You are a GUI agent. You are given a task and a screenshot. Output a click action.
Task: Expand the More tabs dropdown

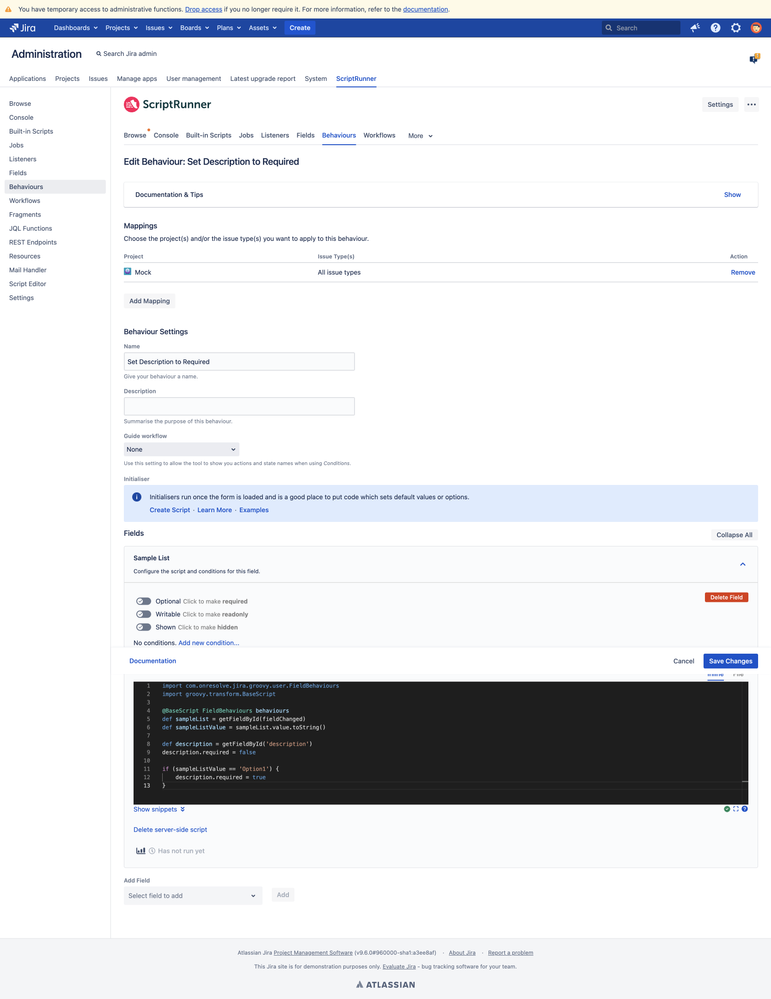(421, 136)
